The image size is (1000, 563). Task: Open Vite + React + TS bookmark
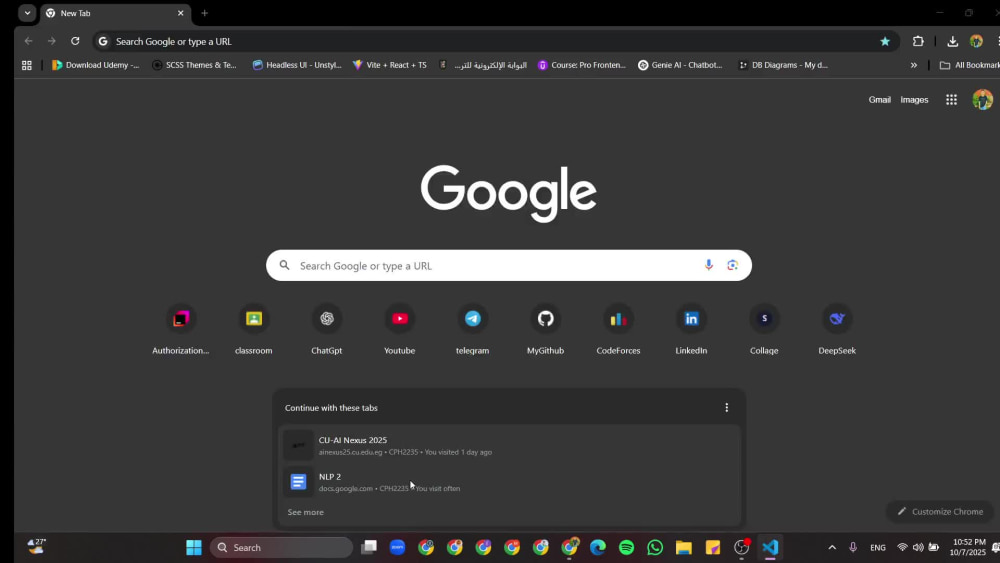(390, 65)
